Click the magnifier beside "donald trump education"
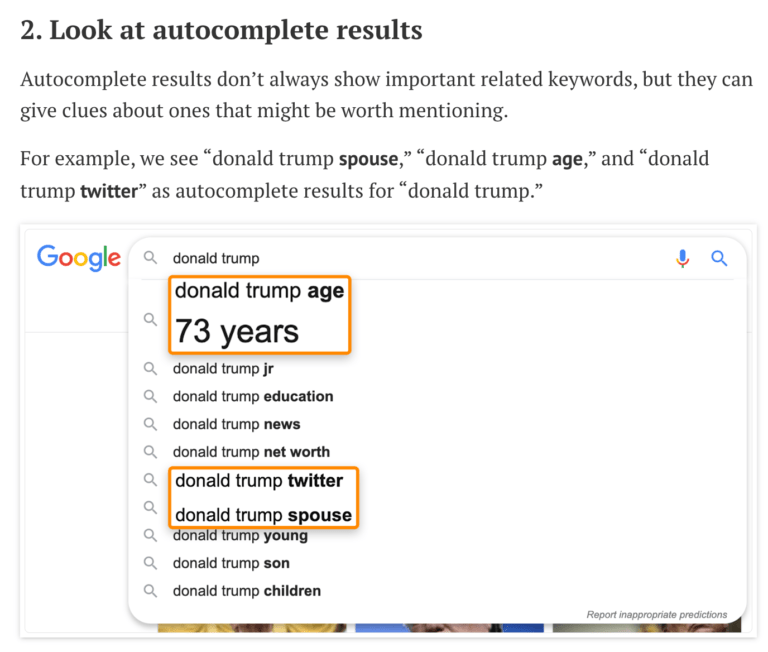 [x=150, y=396]
